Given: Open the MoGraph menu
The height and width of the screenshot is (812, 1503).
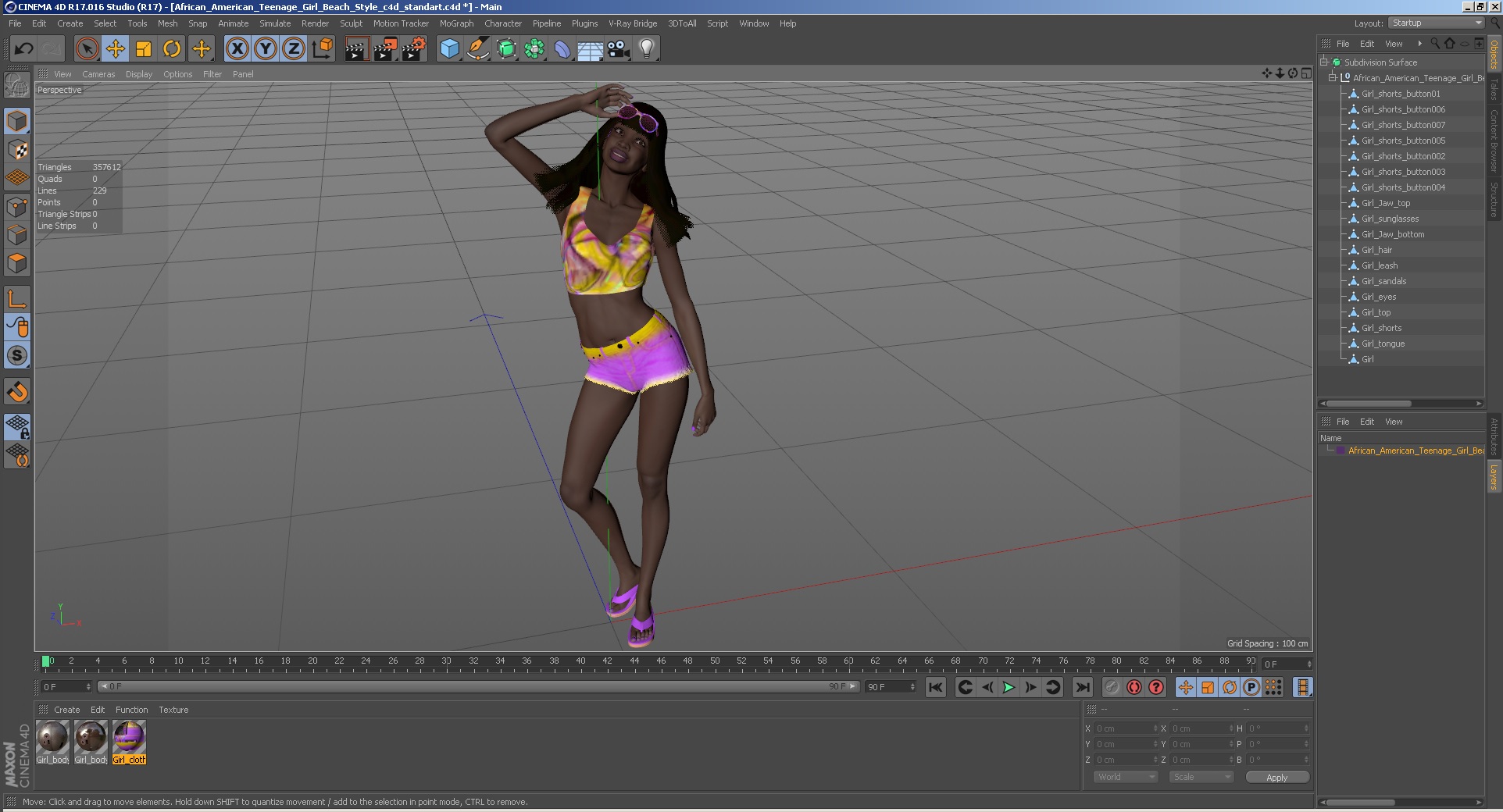Looking at the screenshot, I should [x=456, y=23].
